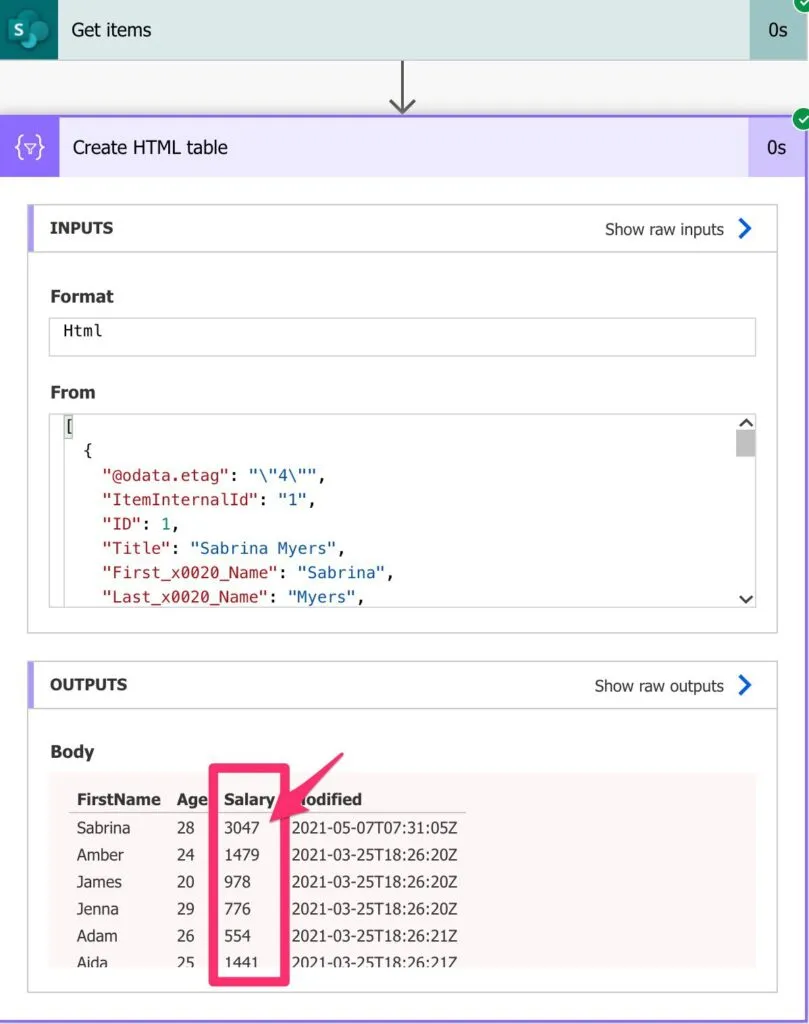Click the green success checkmark on Create HTML table
This screenshot has height=1024, width=809.
[x=801, y=120]
